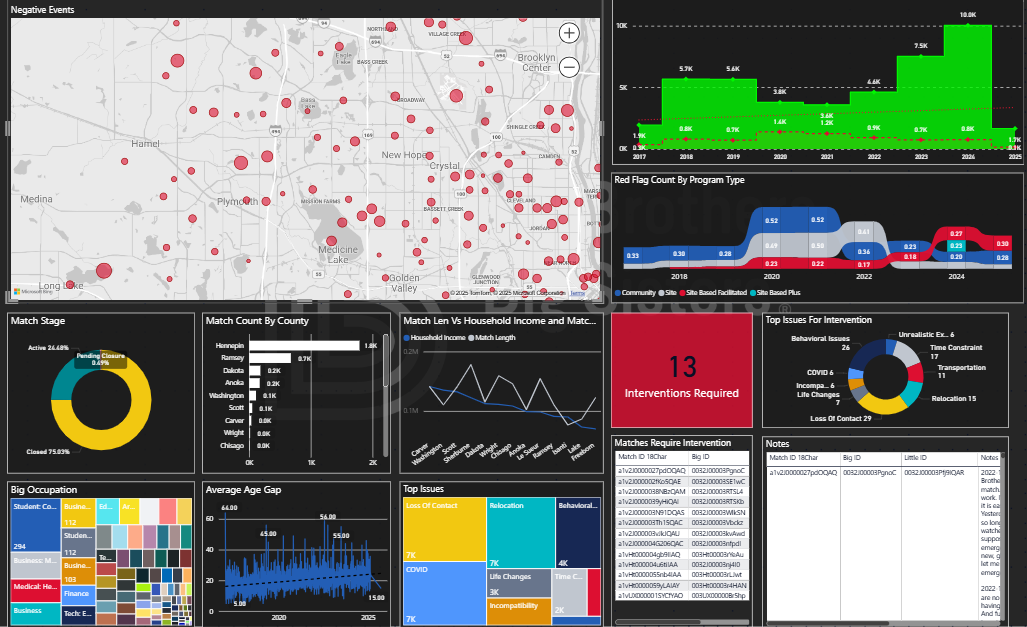1027x627 pixels.
Task: Select the Match Length legend marker
Action: 471,338
